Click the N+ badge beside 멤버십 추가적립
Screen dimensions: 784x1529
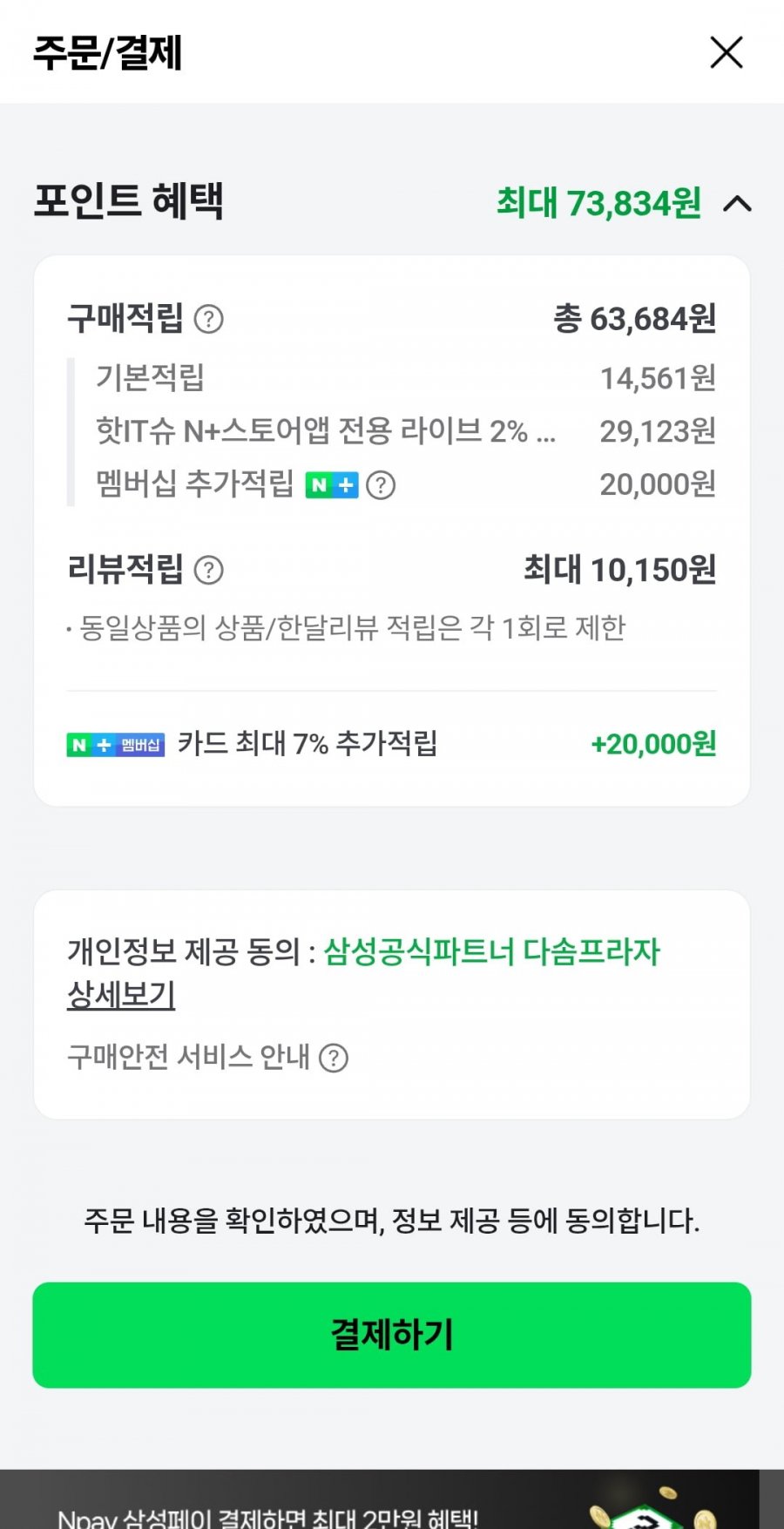coord(331,485)
